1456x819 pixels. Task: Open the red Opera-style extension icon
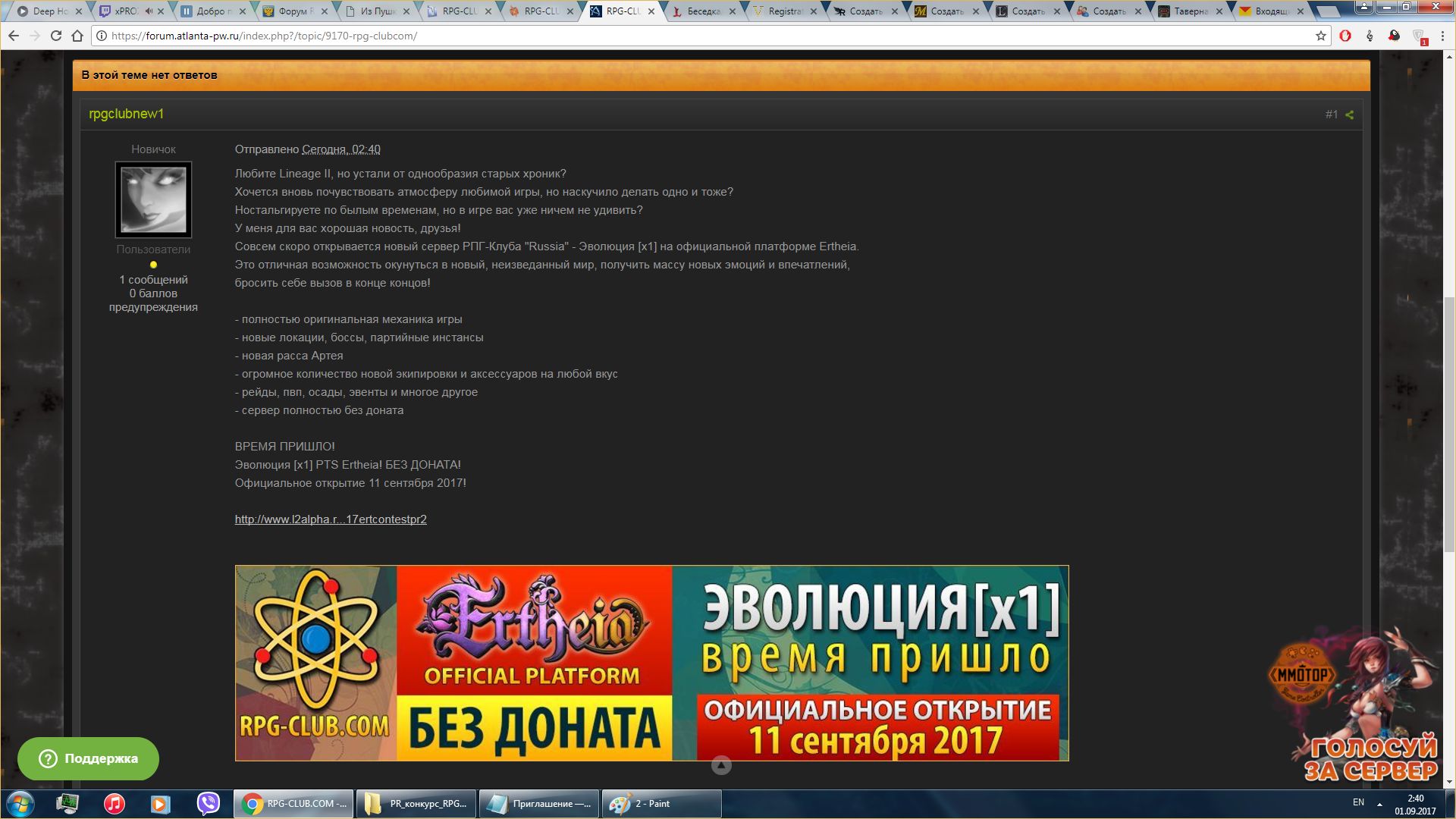point(1345,36)
